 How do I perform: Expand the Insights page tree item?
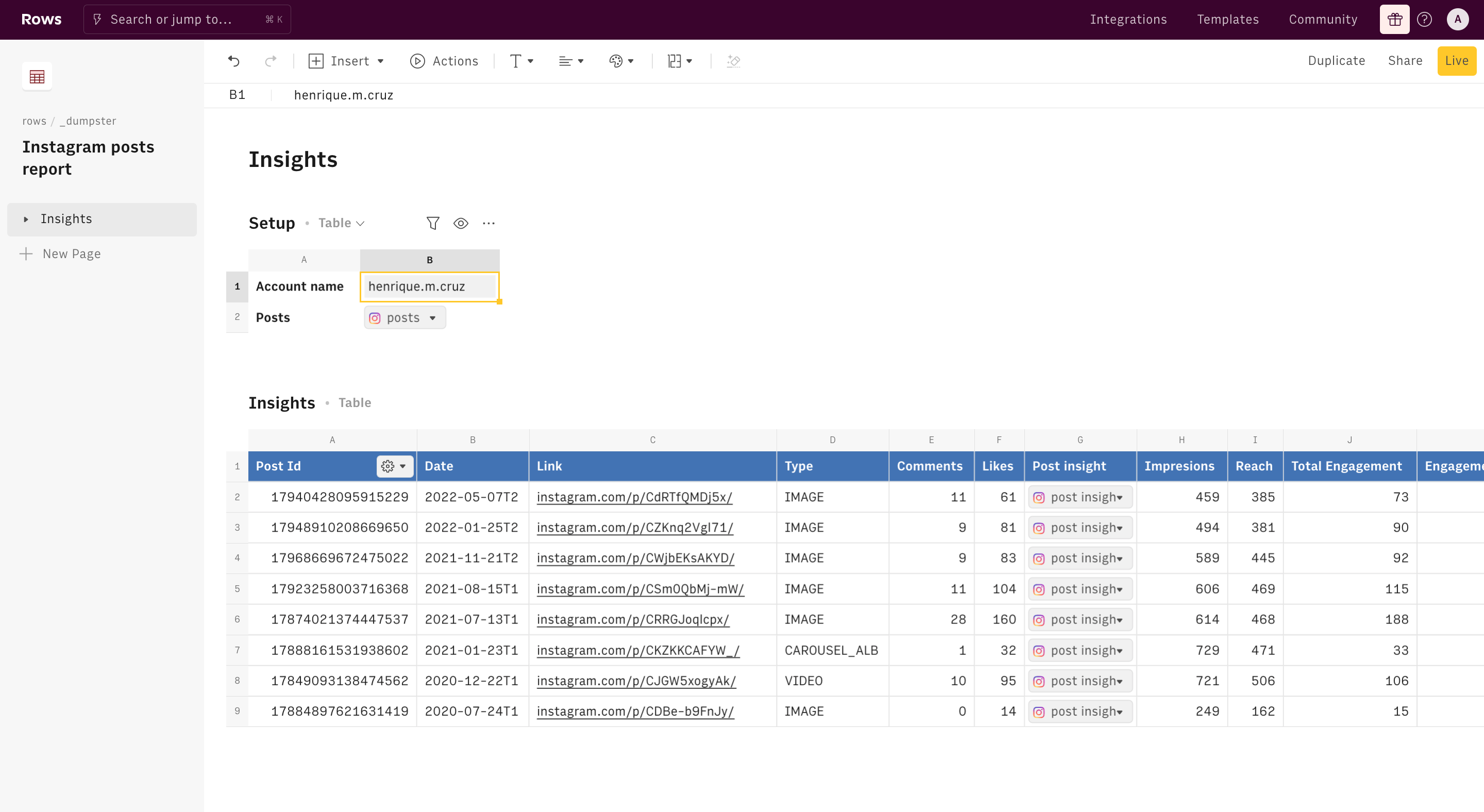[26, 219]
